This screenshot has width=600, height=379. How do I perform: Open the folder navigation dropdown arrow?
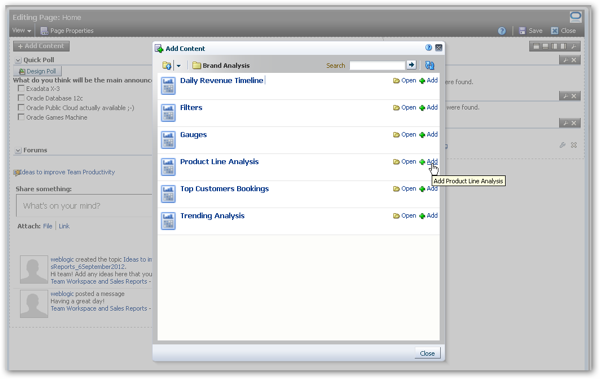tap(178, 66)
